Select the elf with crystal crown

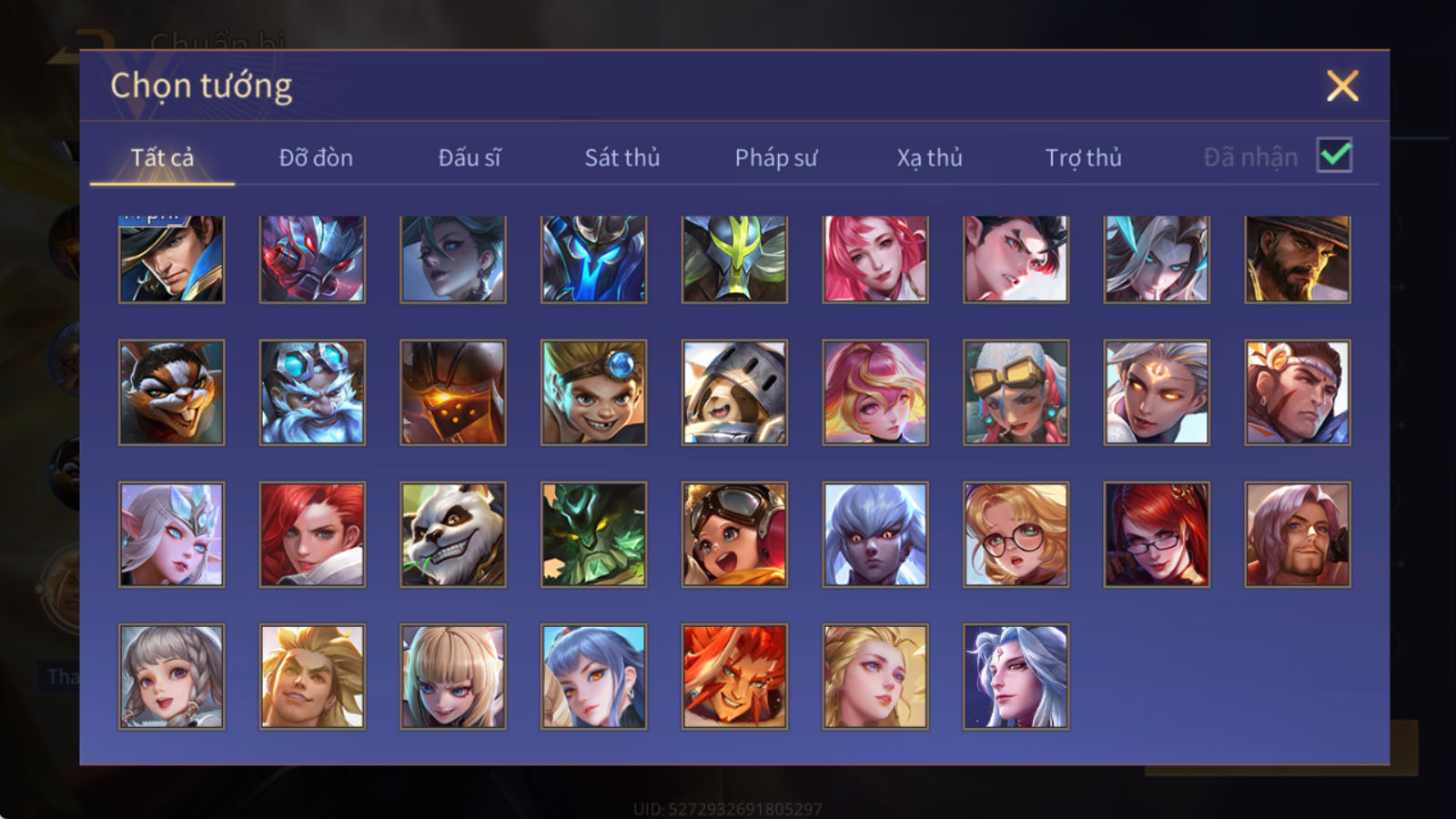tap(171, 534)
